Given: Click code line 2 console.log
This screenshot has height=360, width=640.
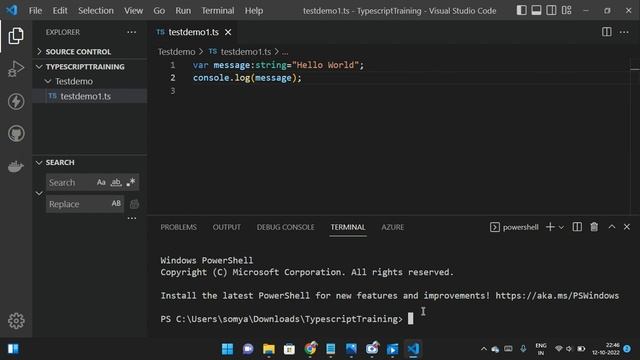Looking at the screenshot, I should 247,78.
